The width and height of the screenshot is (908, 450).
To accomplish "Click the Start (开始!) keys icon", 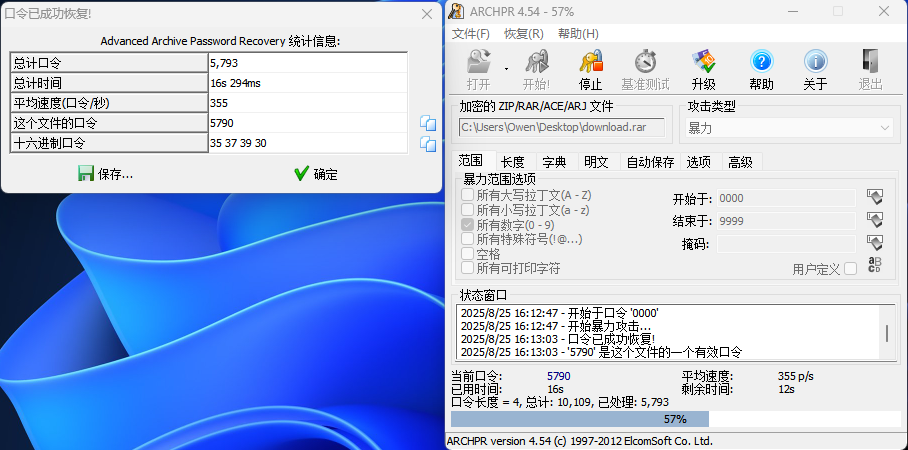I will [536, 62].
